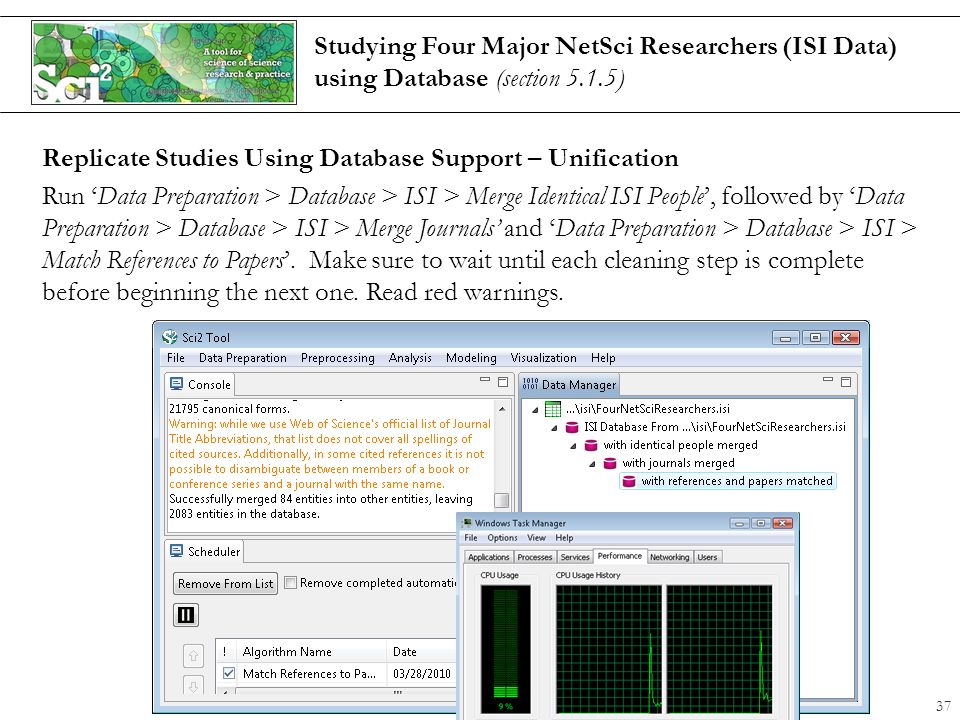
Task: Click the Scheduler panel monitor icon
Action: click(x=176, y=550)
